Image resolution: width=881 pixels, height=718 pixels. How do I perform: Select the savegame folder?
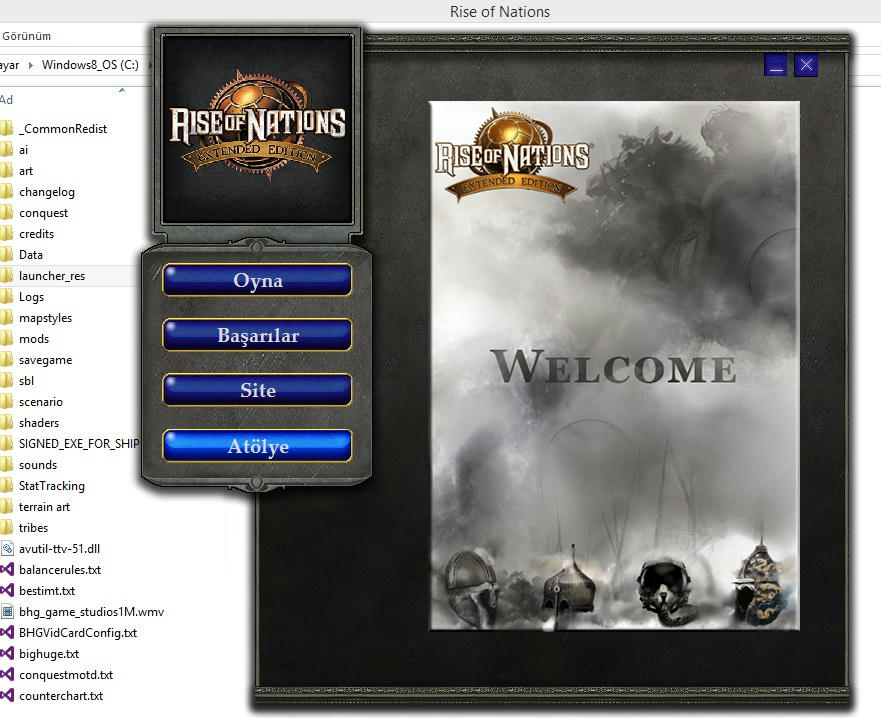click(x=46, y=360)
